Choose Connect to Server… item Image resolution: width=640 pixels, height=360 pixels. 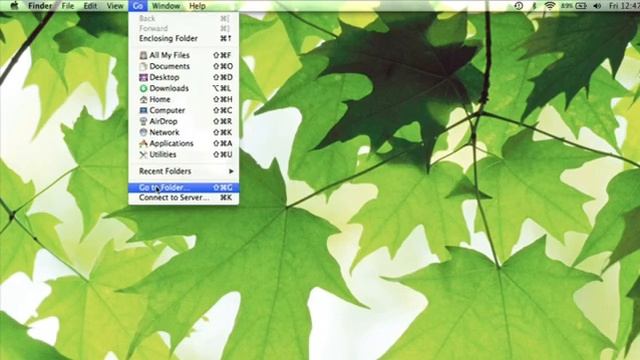[x=184, y=198]
